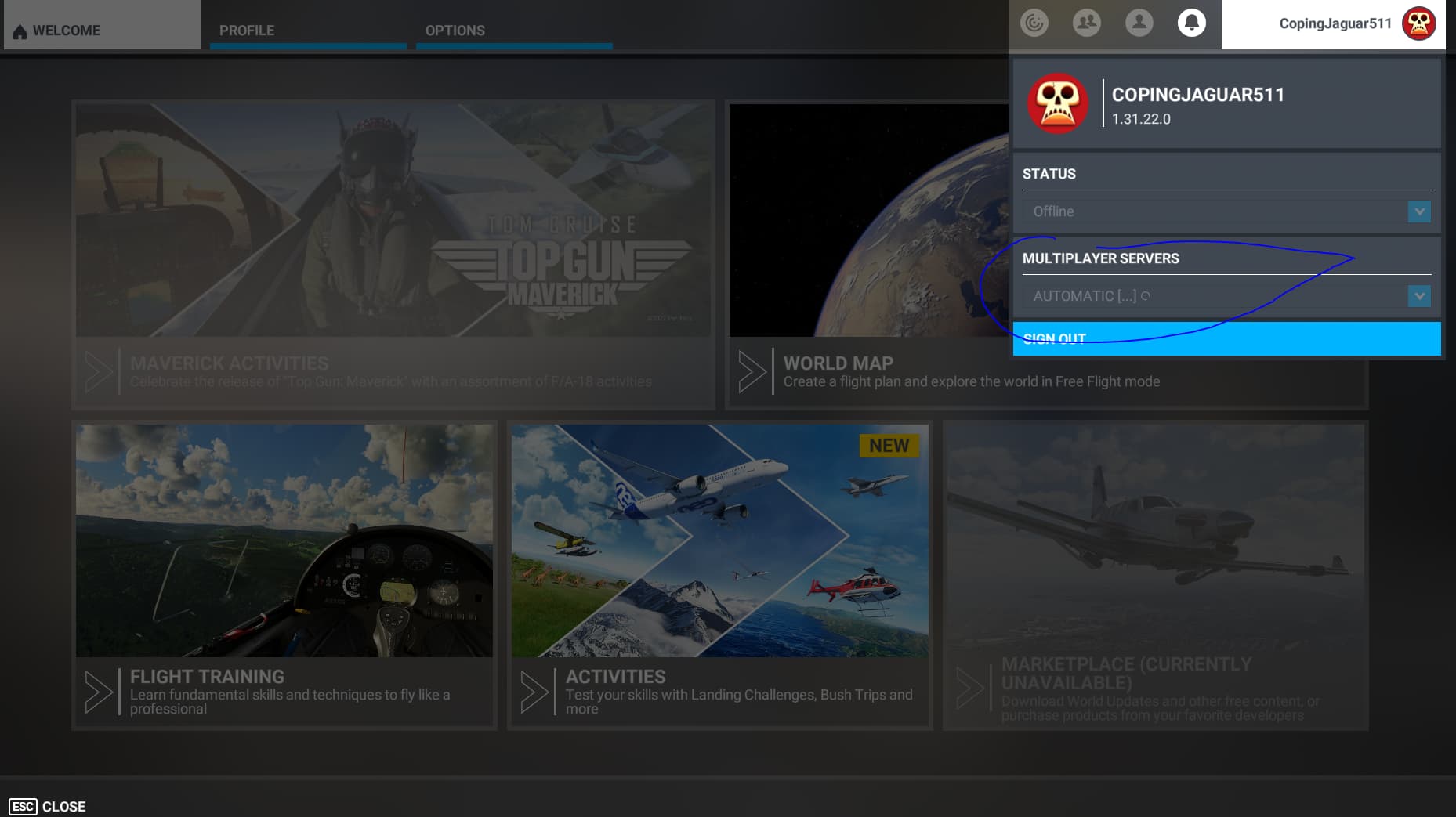Open the Activities tile
Screen dimensions: 1456x817
(x=720, y=576)
